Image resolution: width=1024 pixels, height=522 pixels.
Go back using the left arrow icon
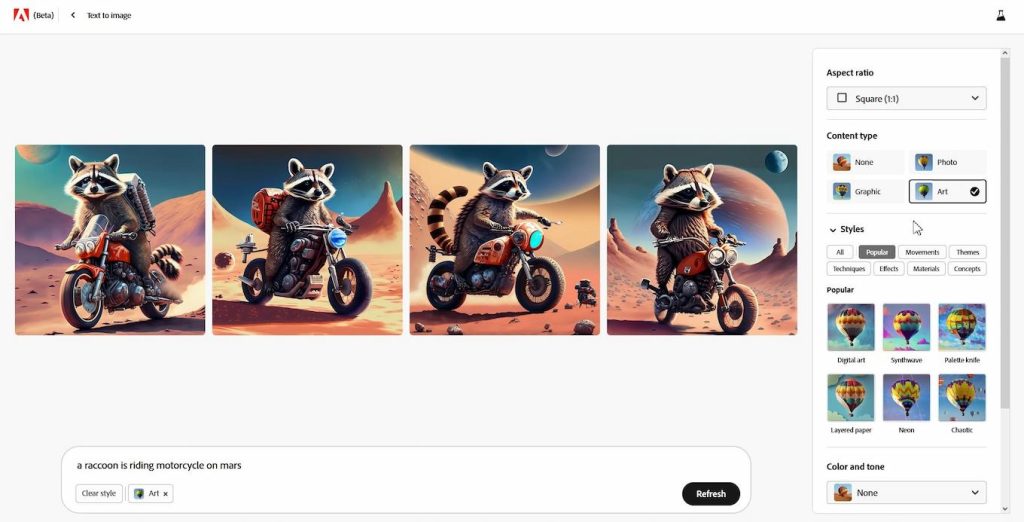[x=72, y=15]
